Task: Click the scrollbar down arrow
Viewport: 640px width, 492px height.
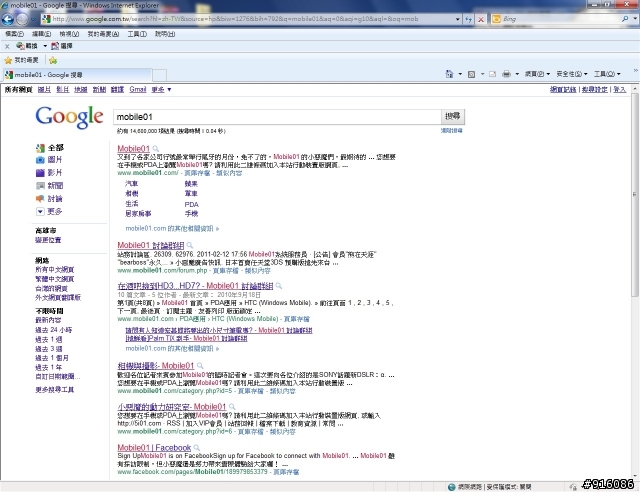Action: (x=635, y=476)
